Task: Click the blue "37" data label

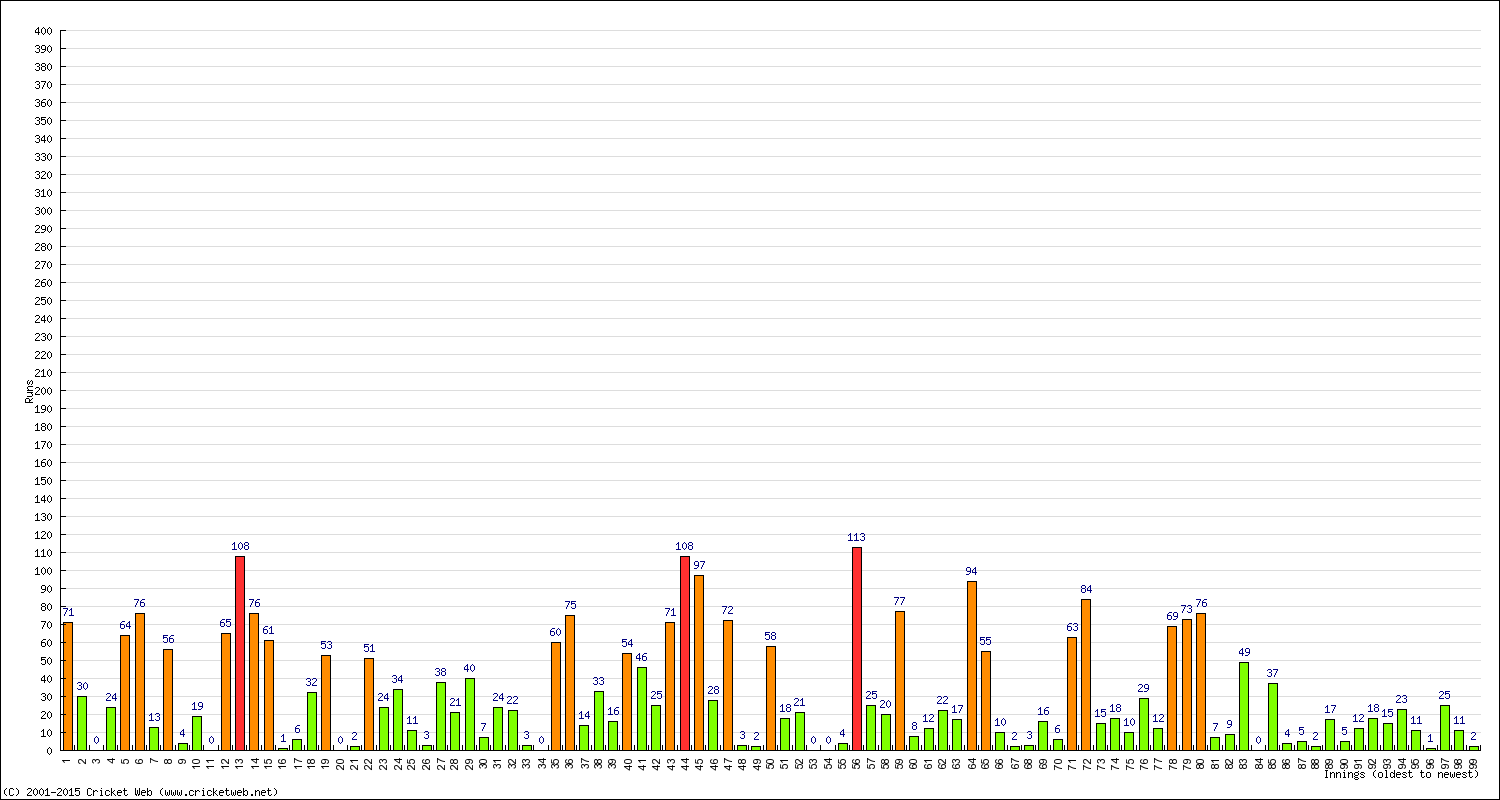Action: point(1273,674)
